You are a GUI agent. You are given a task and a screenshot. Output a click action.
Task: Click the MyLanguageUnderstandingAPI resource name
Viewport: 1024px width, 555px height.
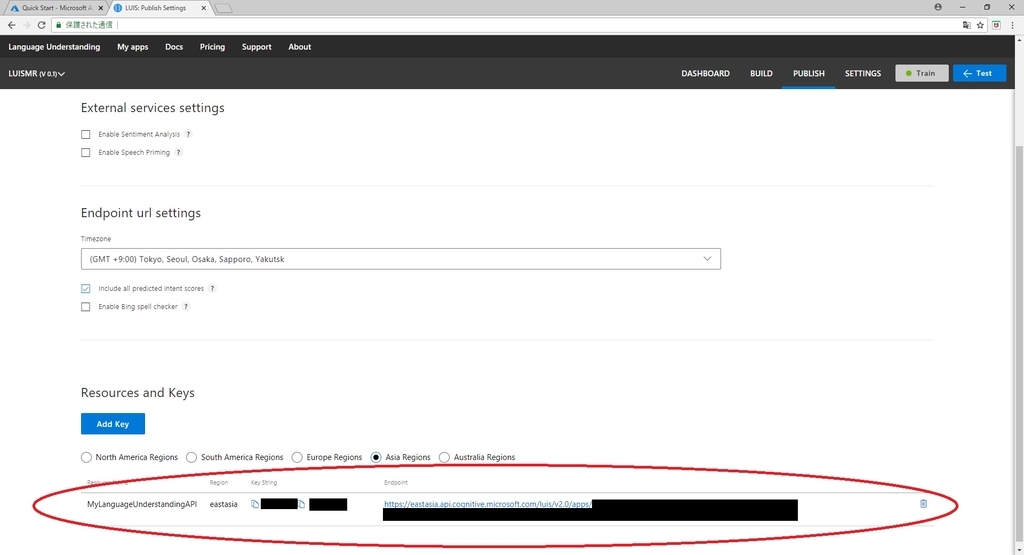point(142,504)
